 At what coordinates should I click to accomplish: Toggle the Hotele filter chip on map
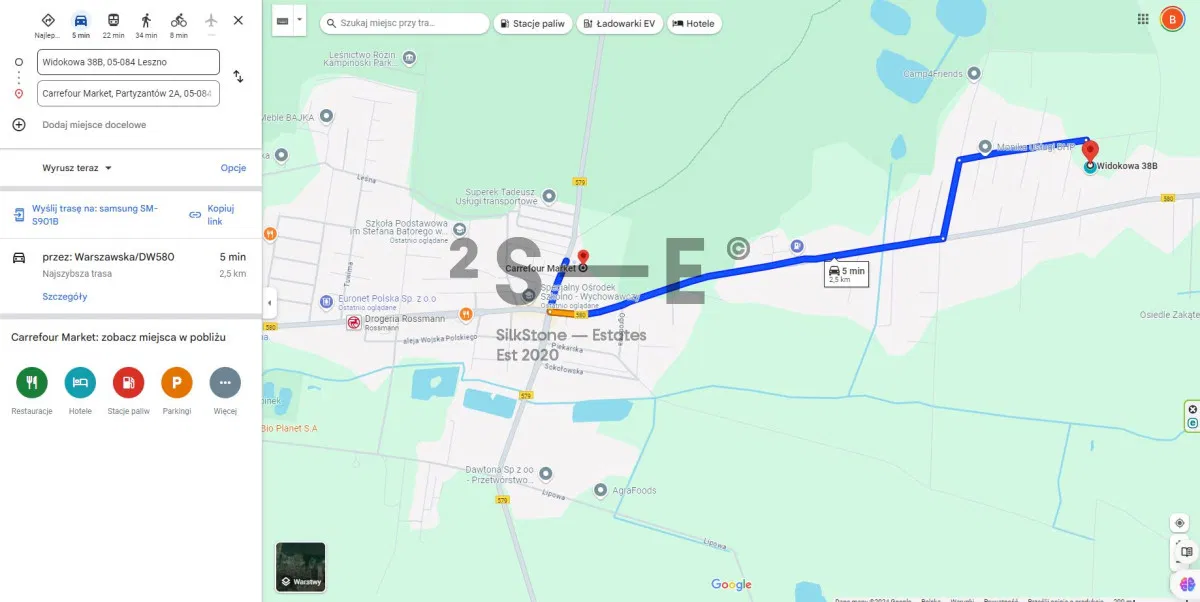pos(695,23)
